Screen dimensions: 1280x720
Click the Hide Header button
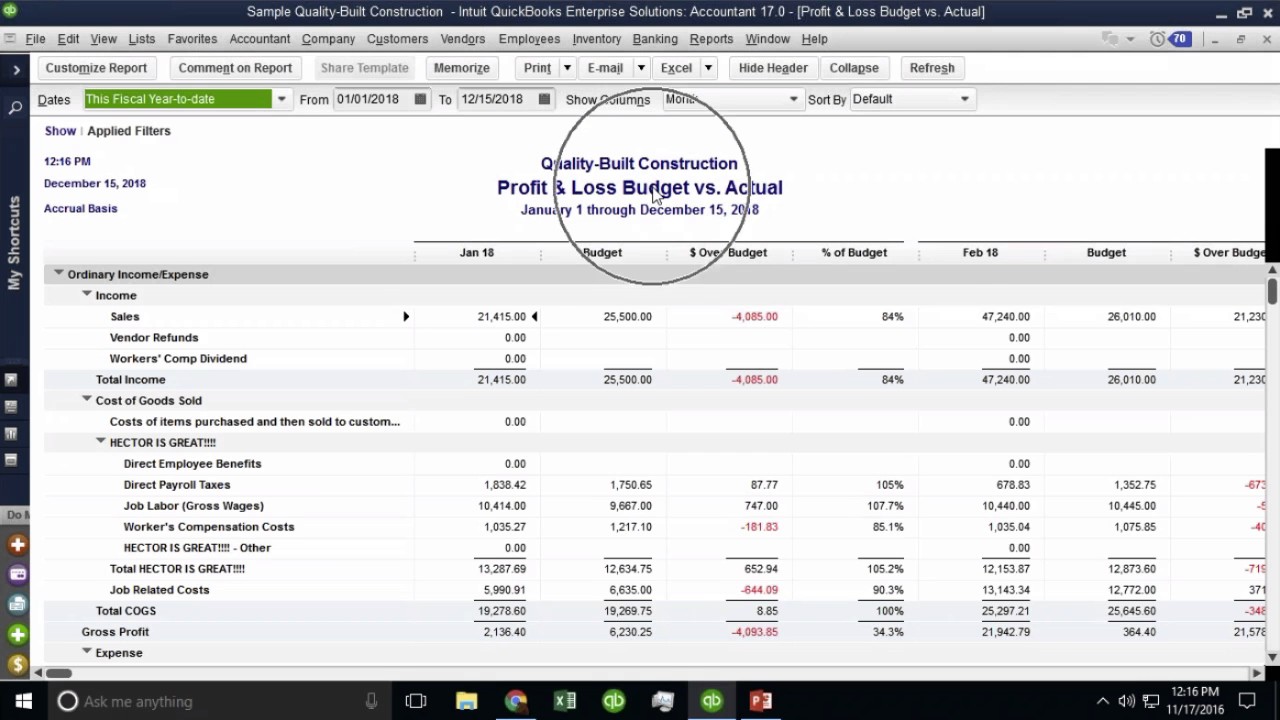[x=773, y=68]
